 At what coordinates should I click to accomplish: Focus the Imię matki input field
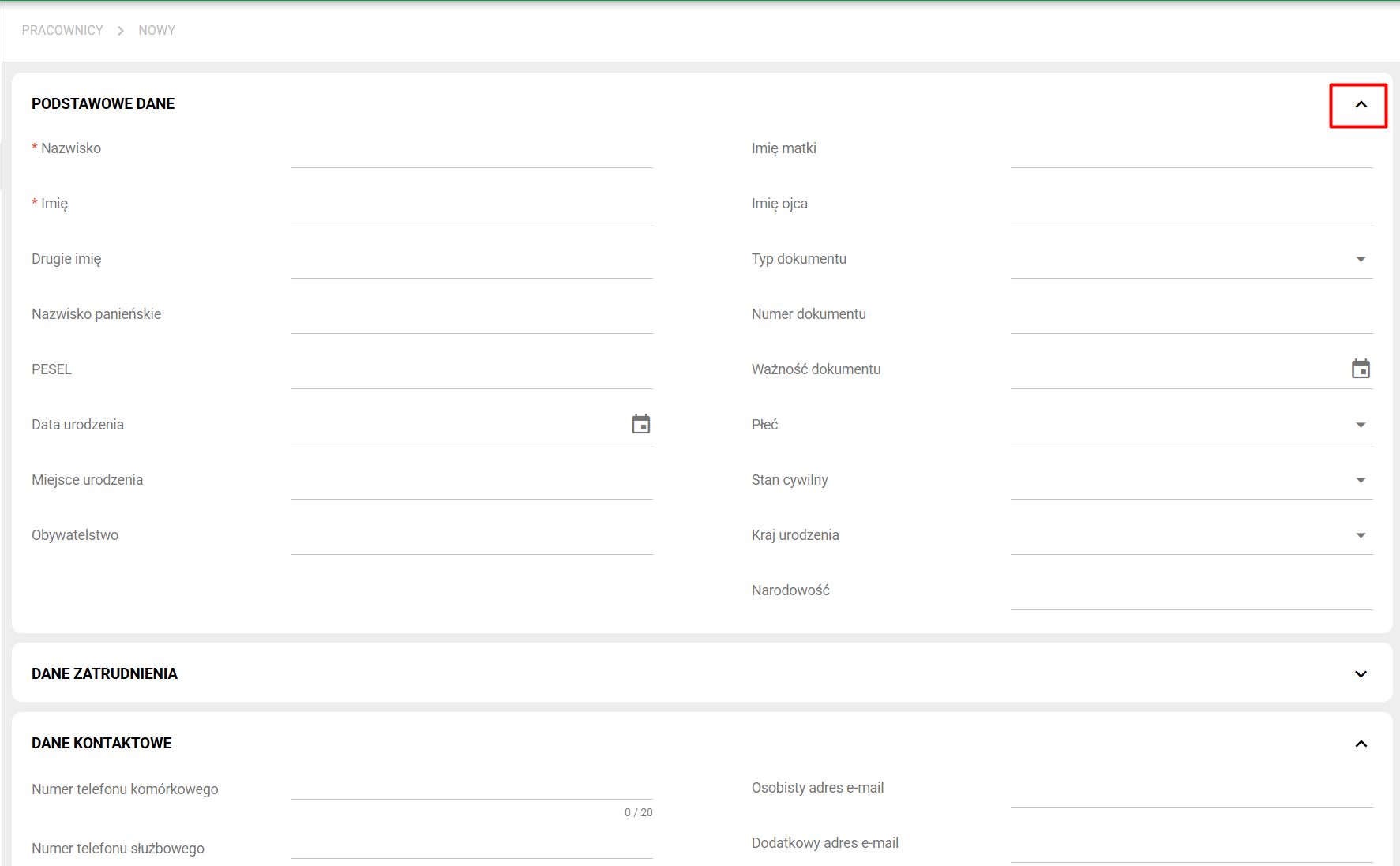click(1191, 151)
